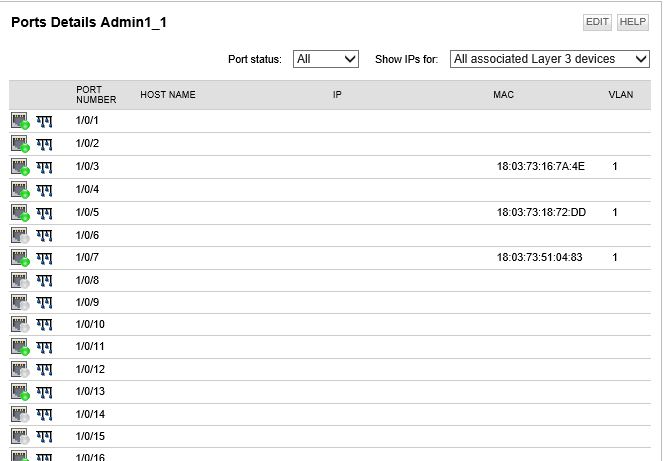
Task: Click the gray inactive port icon for 1/0/6
Action: (x=20, y=235)
